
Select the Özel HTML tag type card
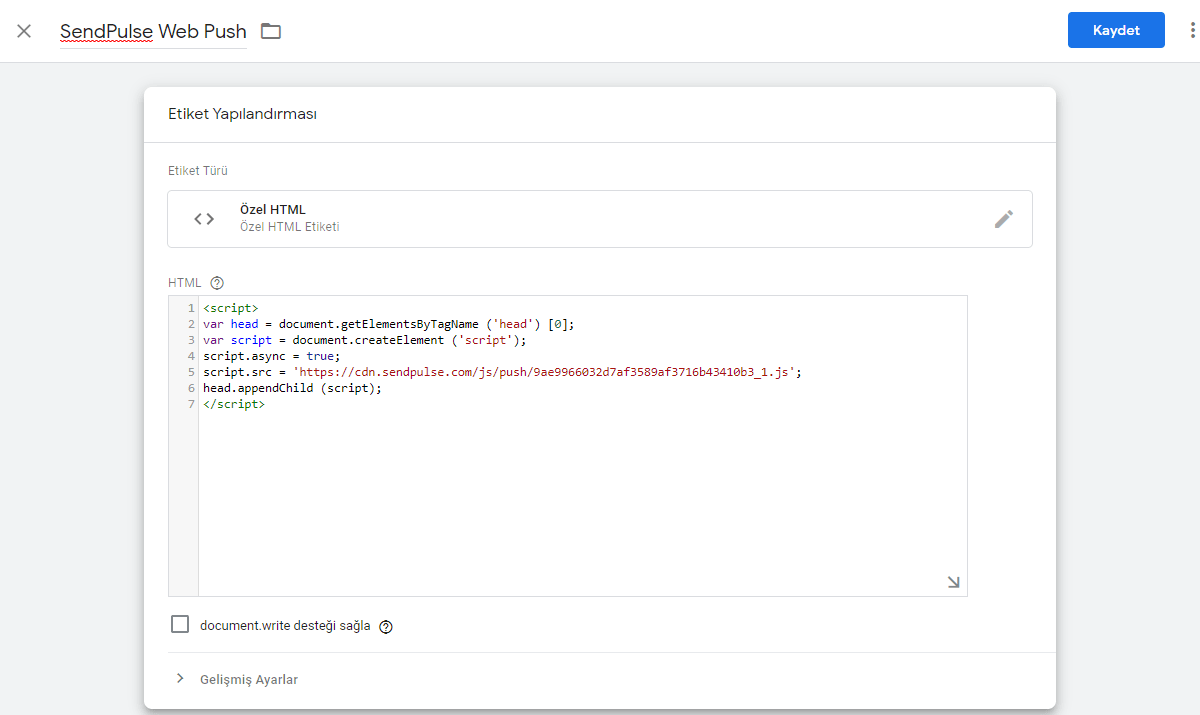[600, 219]
